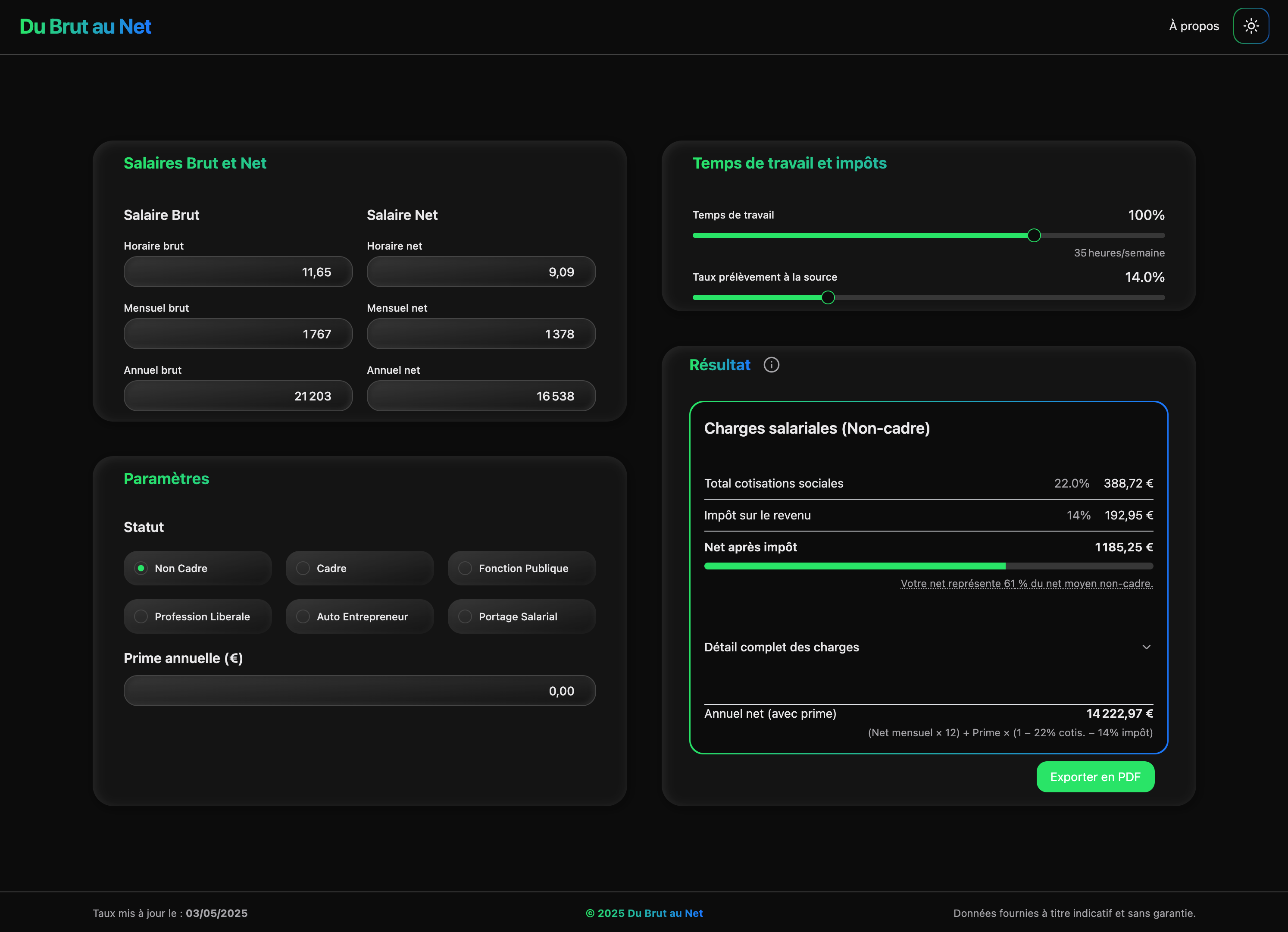Image resolution: width=1288 pixels, height=932 pixels.
Task: Click the Temps de travail slider handle
Action: click(x=1034, y=235)
